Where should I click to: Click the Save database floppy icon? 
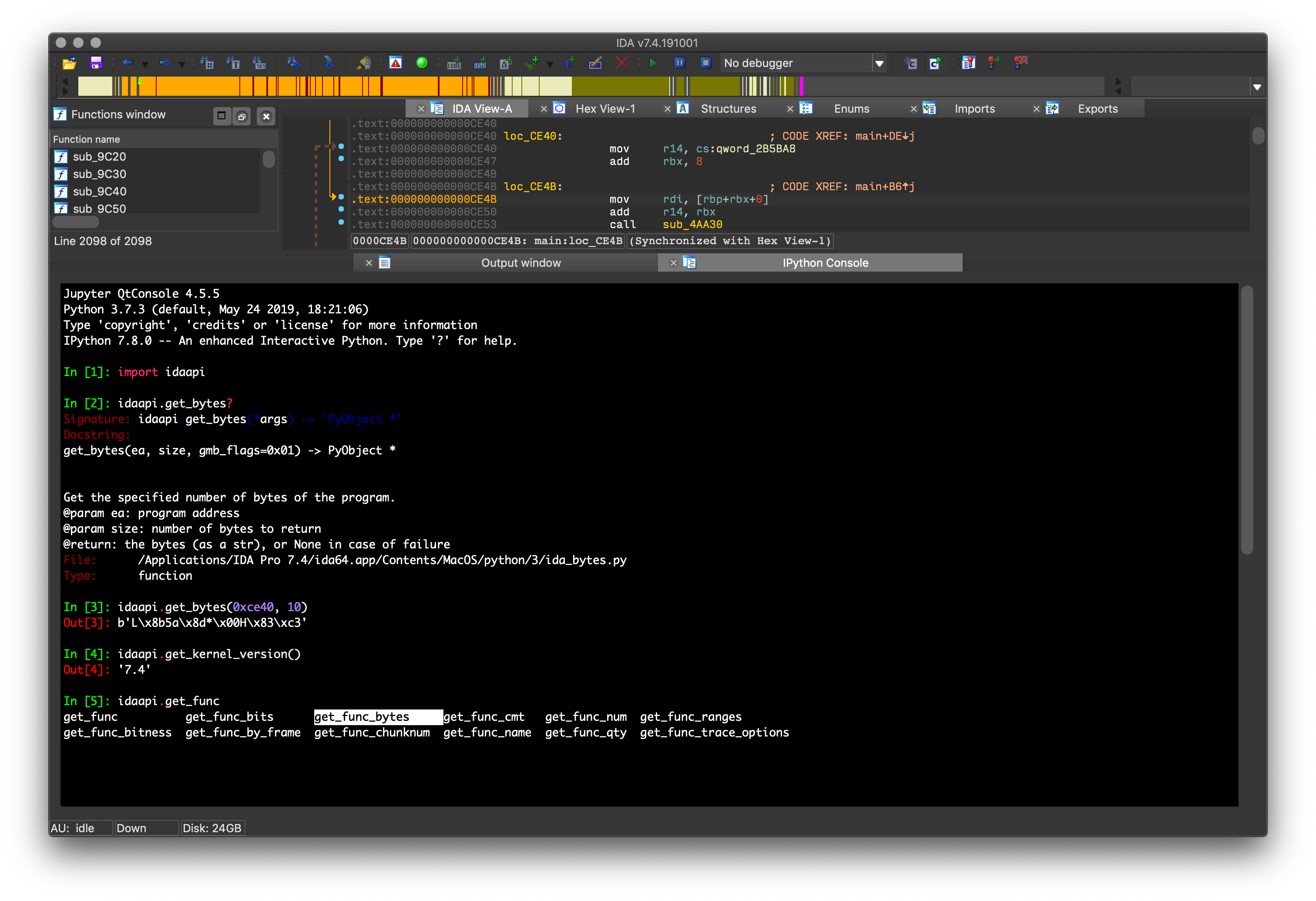point(96,63)
